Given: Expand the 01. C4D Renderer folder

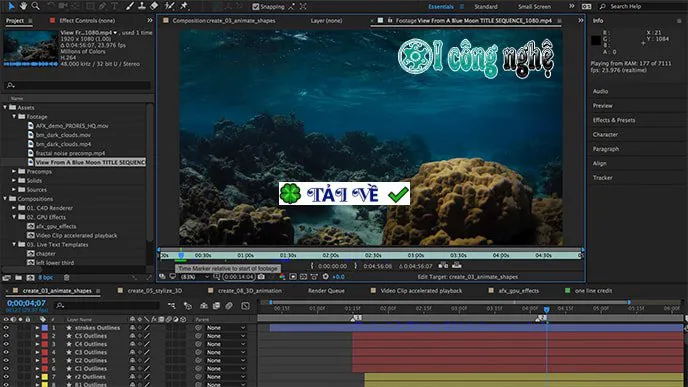Looking at the screenshot, I should pyautogui.click(x=14, y=208).
